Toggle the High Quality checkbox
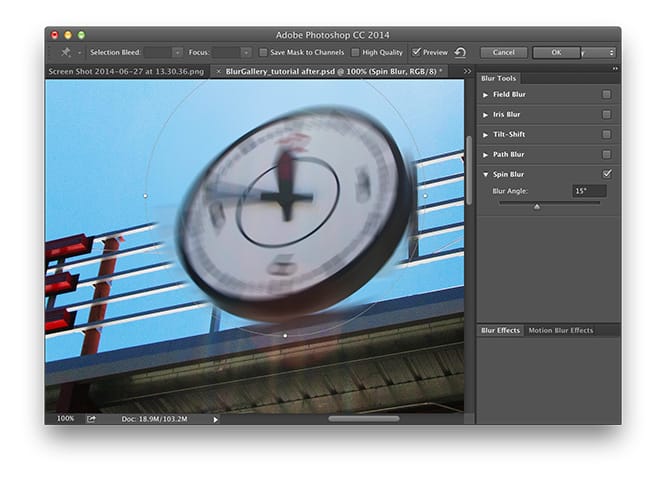This screenshot has height=484, width=666. point(355,52)
